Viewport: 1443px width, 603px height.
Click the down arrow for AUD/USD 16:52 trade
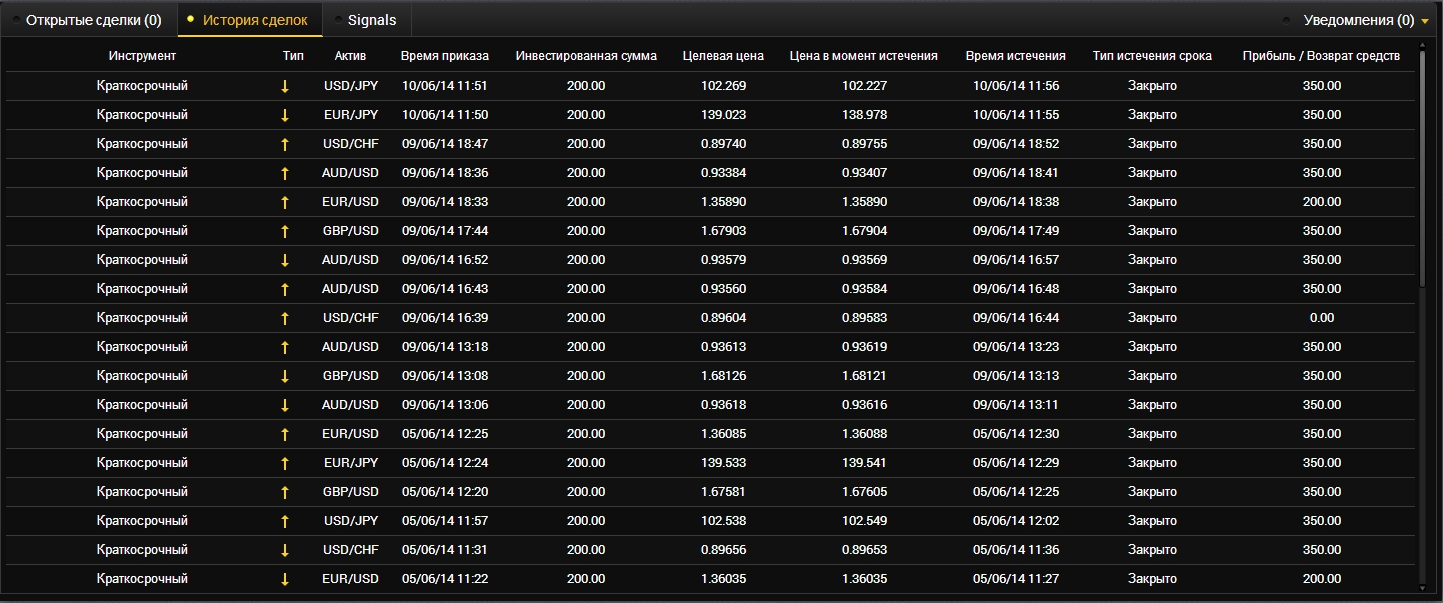[285, 260]
